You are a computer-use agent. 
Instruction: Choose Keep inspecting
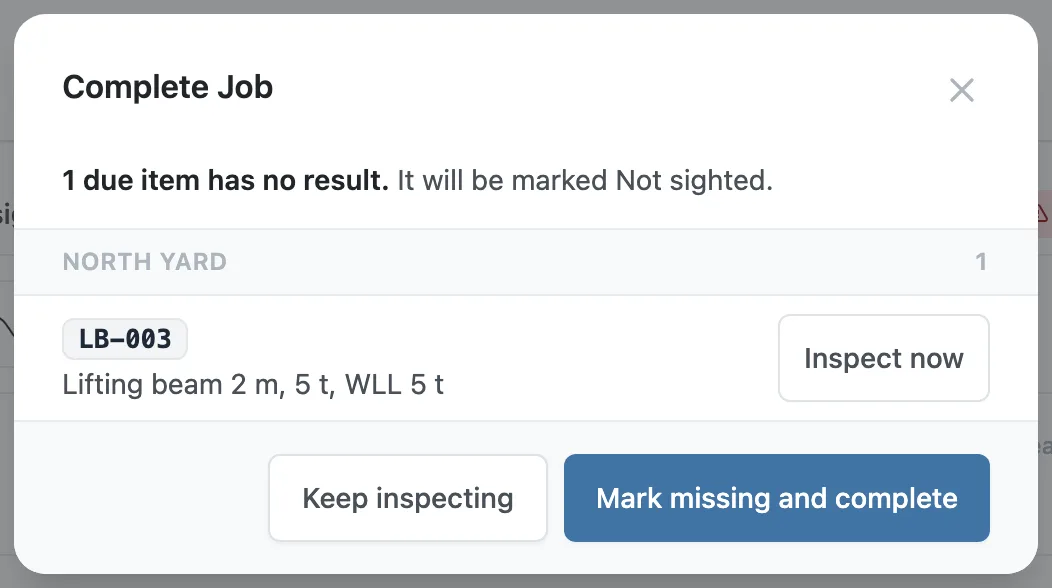click(x=408, y=498)
